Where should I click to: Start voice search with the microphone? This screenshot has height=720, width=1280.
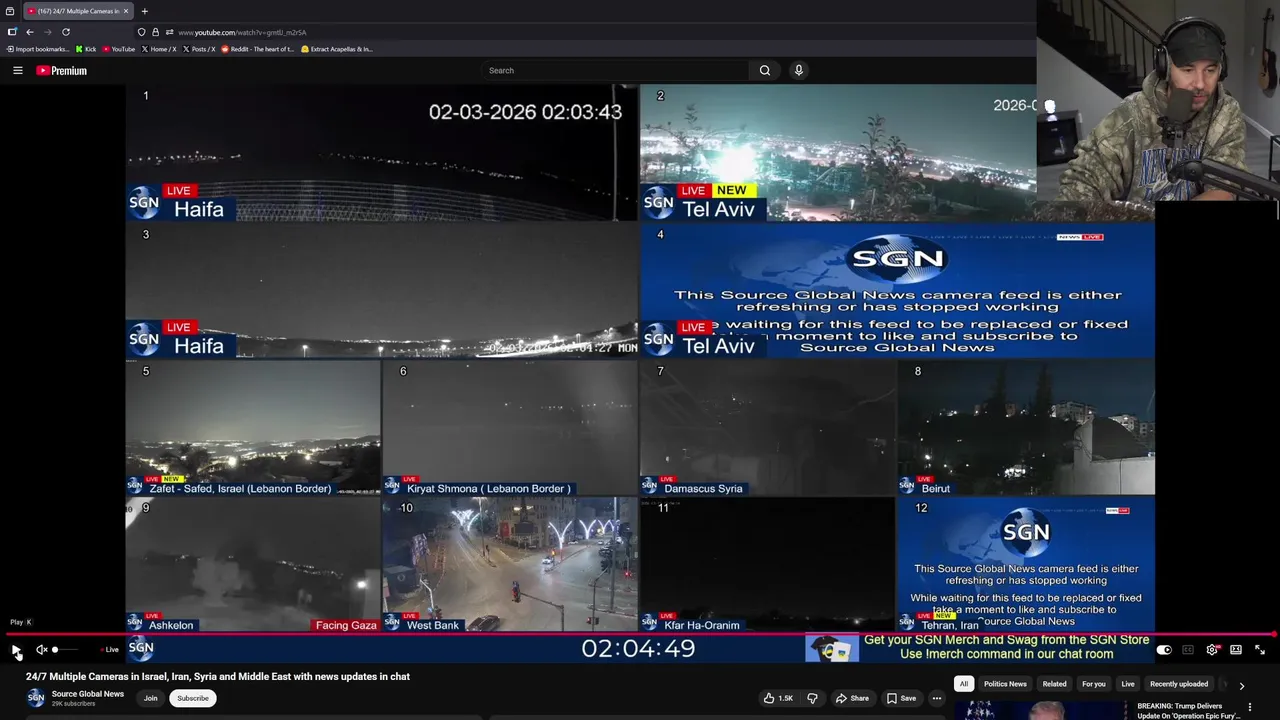click(798, 70)
